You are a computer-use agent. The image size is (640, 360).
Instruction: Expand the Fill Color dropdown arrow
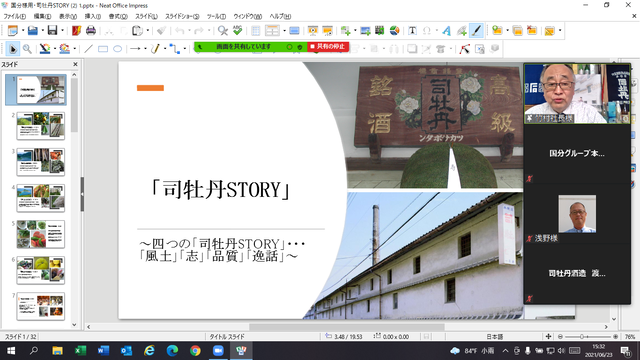coord(75,49)
